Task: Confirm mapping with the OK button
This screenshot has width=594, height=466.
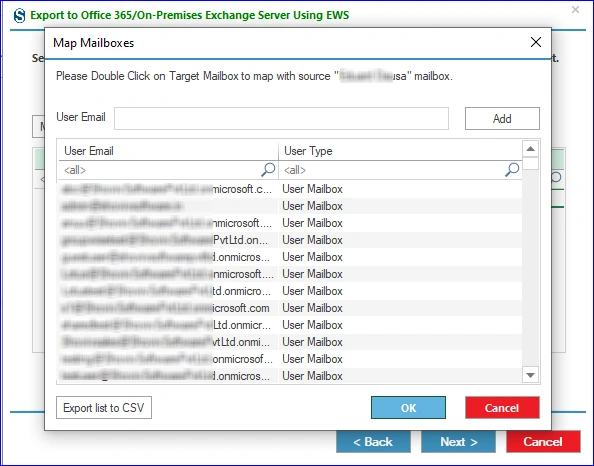Action: click(408, 408)
